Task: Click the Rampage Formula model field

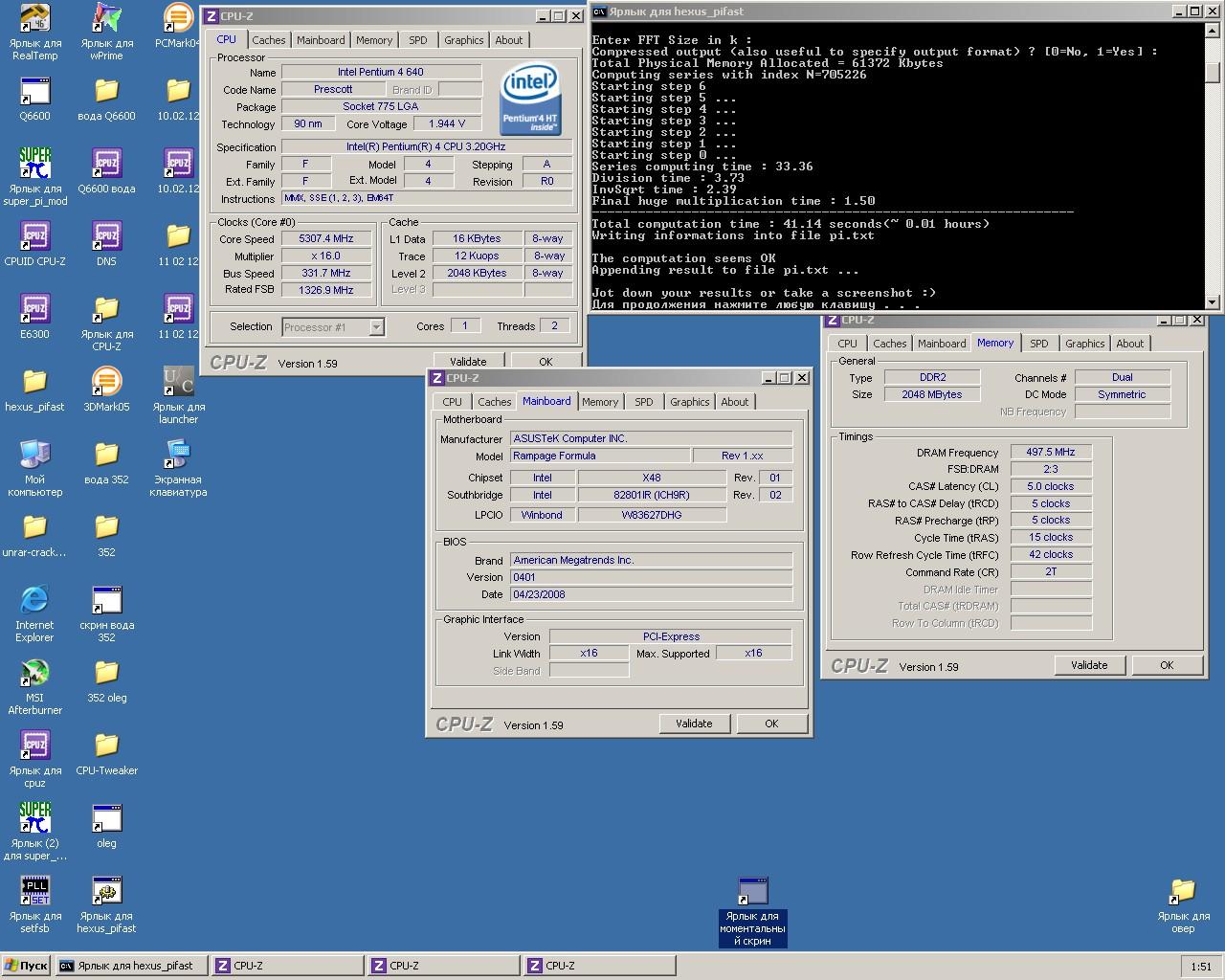Action: pos(600,456)
